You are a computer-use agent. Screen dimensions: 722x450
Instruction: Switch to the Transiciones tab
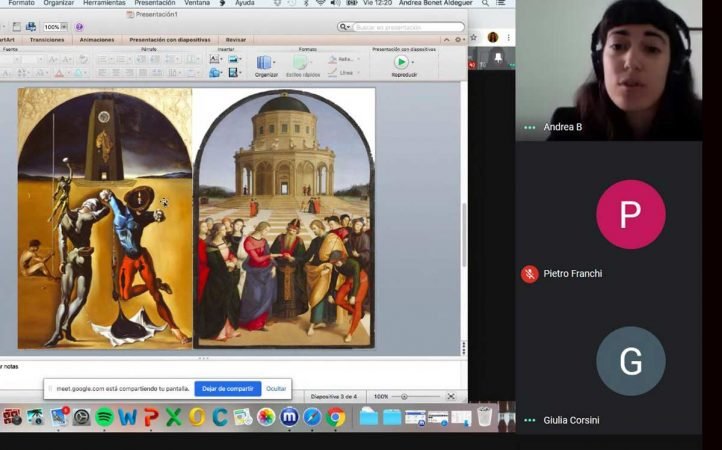coord(47,40)
